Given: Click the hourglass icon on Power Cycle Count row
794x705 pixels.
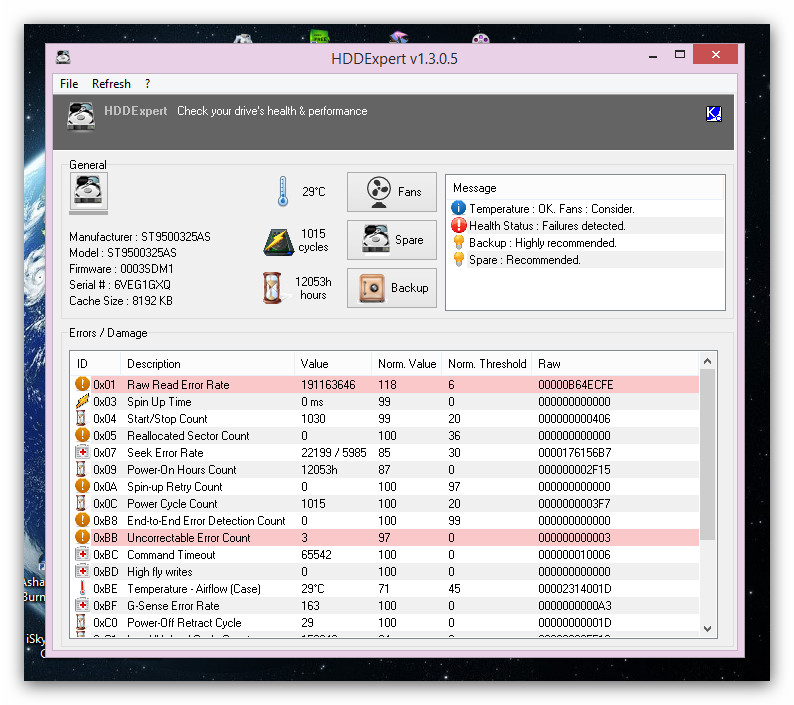Looking at the screenshot, I should [81, 503].
